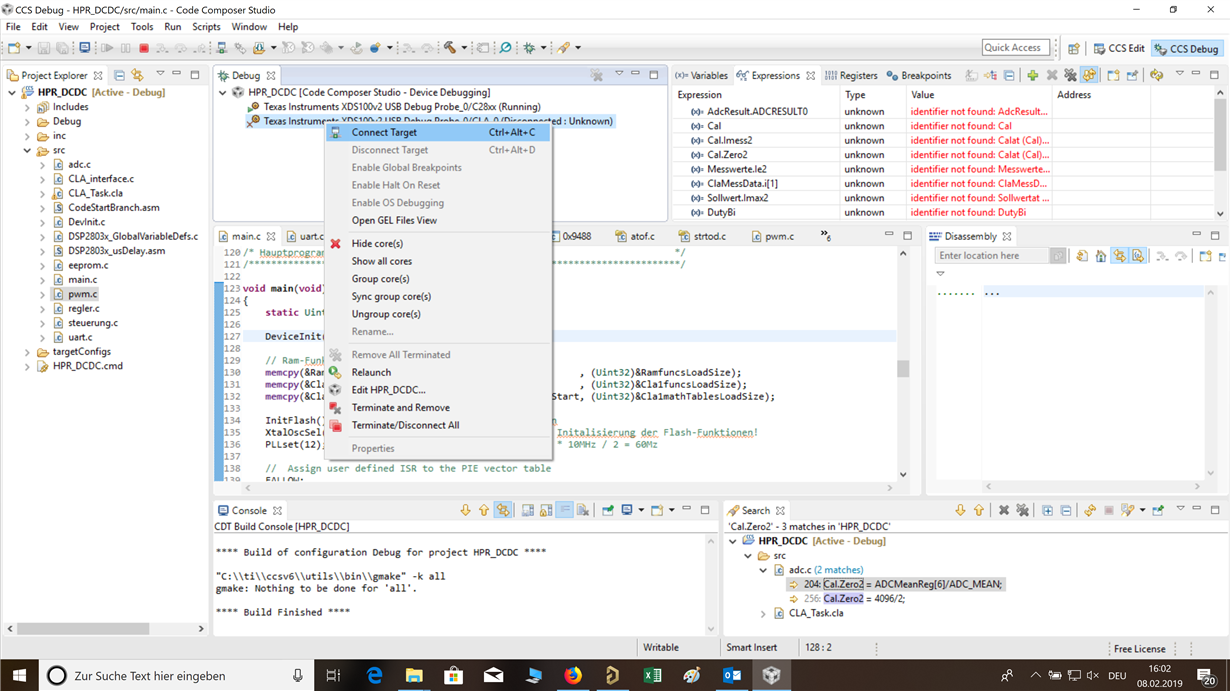The image size is (1230, 691).
Task: Select HPR_DCDC.cmd file in Project Explorer
Action: tap(79, 366)
